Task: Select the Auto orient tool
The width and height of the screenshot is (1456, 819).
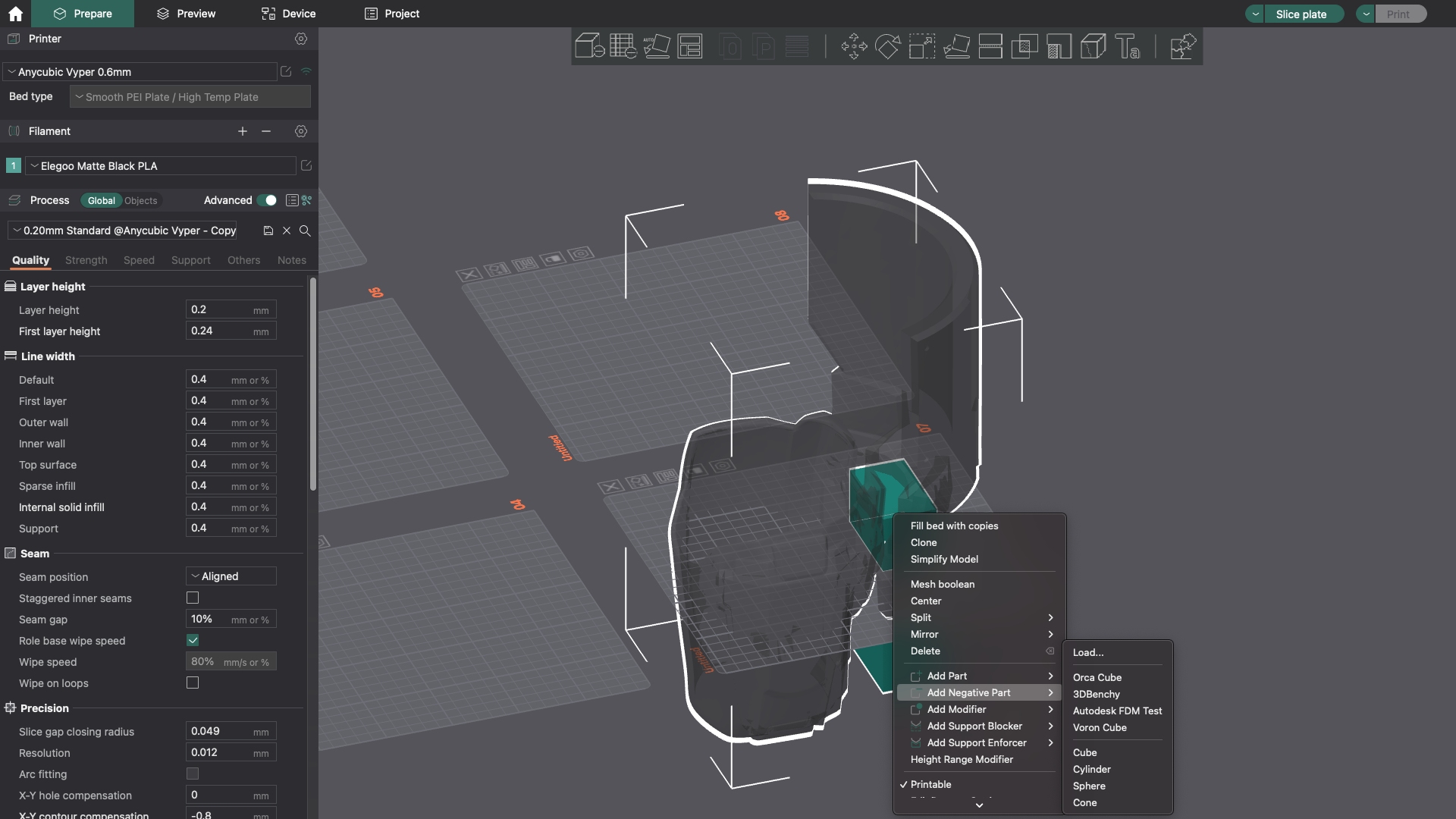Action: pyautogui.click(x=656, y=46)
